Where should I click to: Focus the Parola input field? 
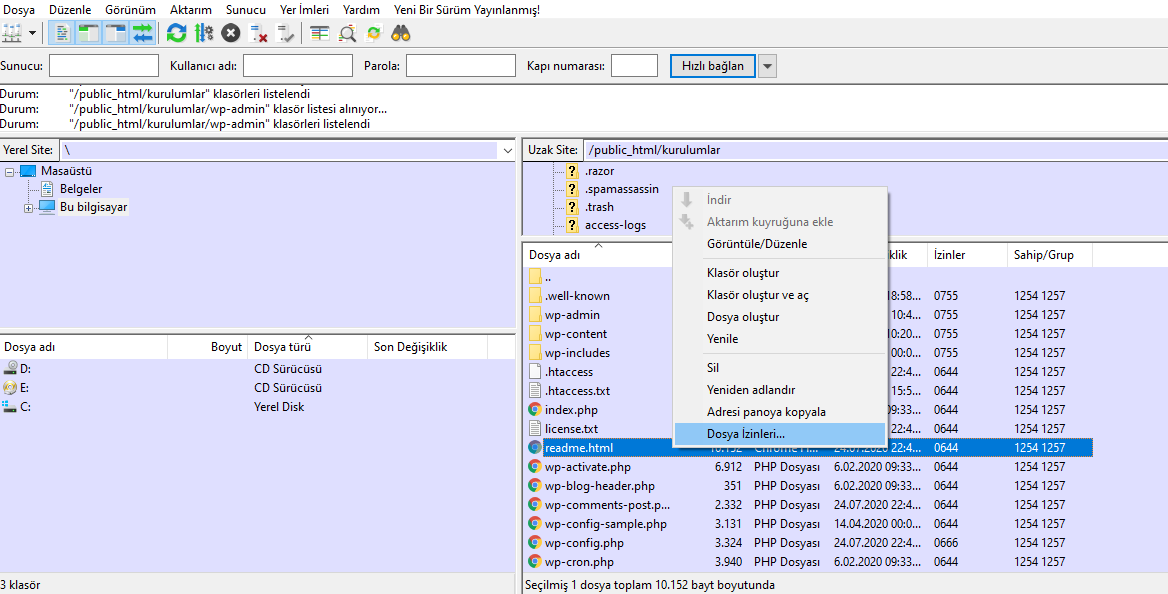pos(461,66)
